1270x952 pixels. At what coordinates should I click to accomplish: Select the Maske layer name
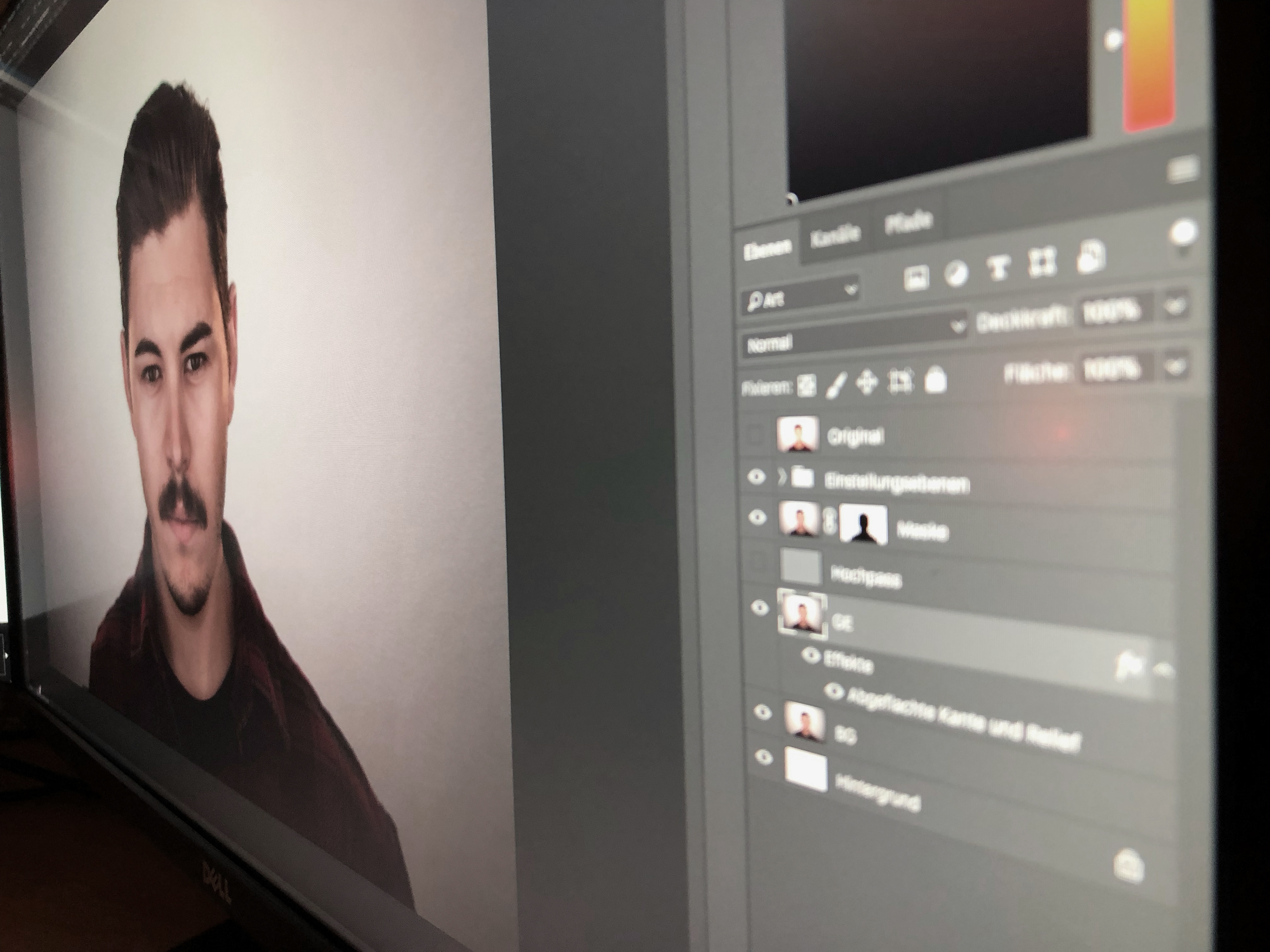pyautogui.click(x=922, y=531)
